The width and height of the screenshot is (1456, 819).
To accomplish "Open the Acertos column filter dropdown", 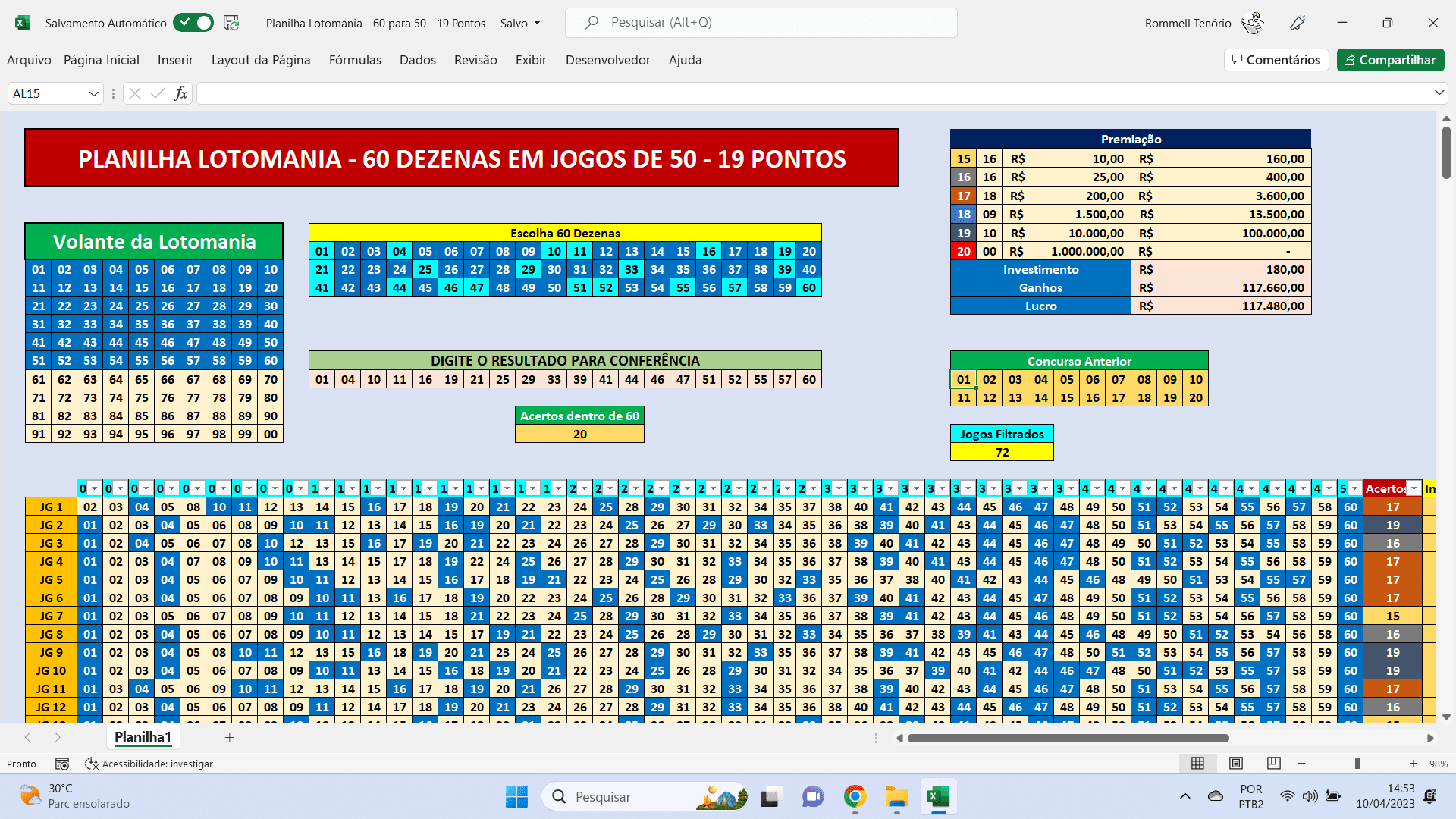I will point(1414,488).
